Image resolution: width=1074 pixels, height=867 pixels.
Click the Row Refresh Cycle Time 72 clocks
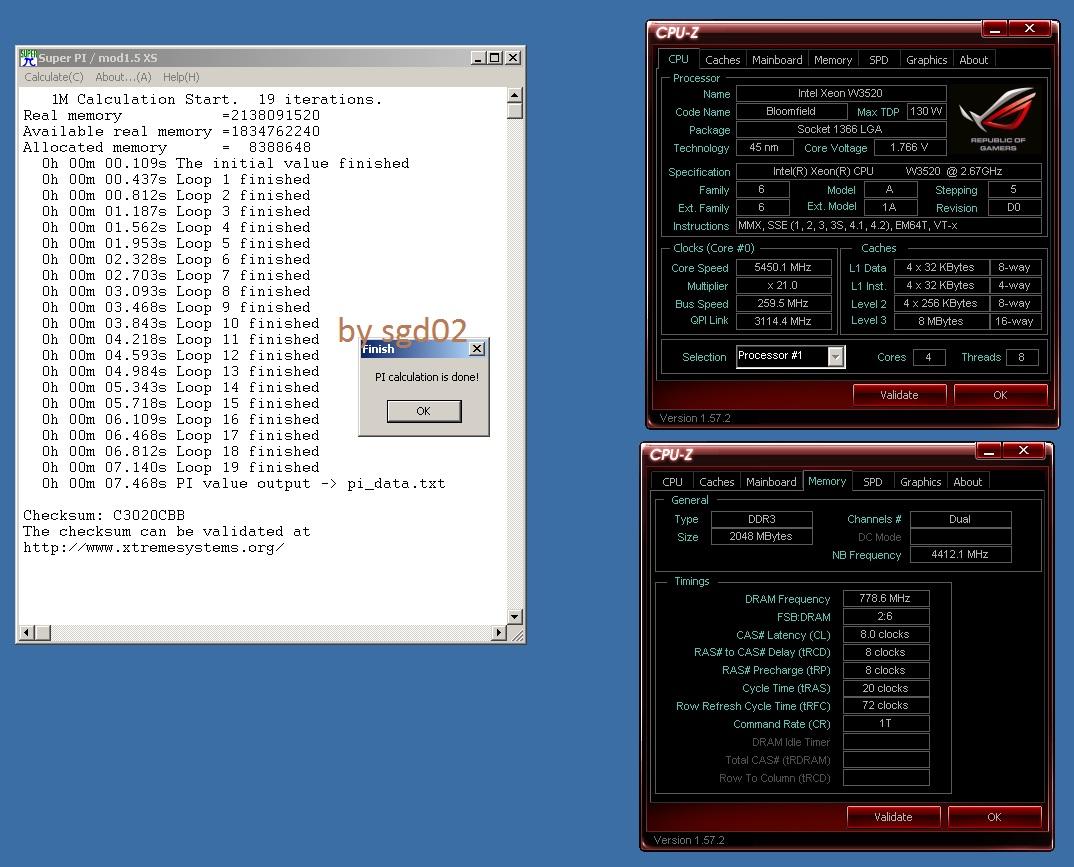tap(885, 705)
